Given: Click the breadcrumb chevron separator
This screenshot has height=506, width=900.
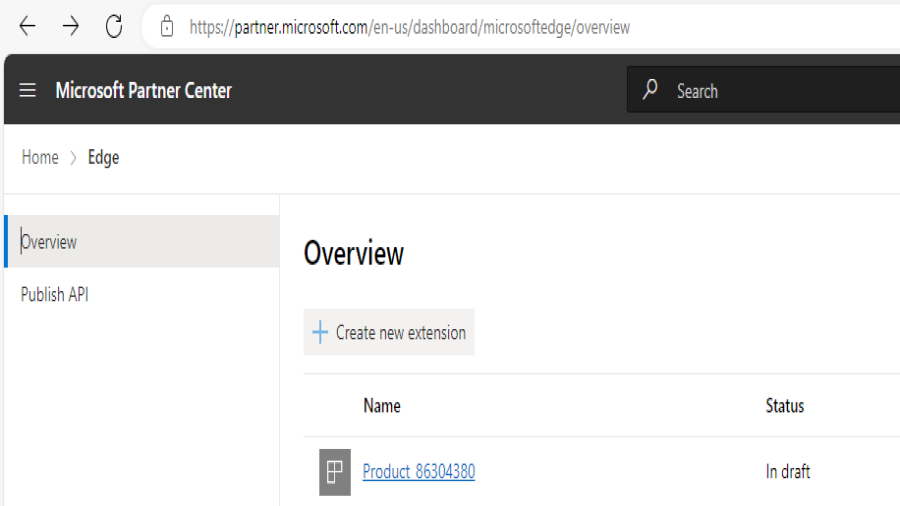Looking at the screenshot, I should (73, 158).
